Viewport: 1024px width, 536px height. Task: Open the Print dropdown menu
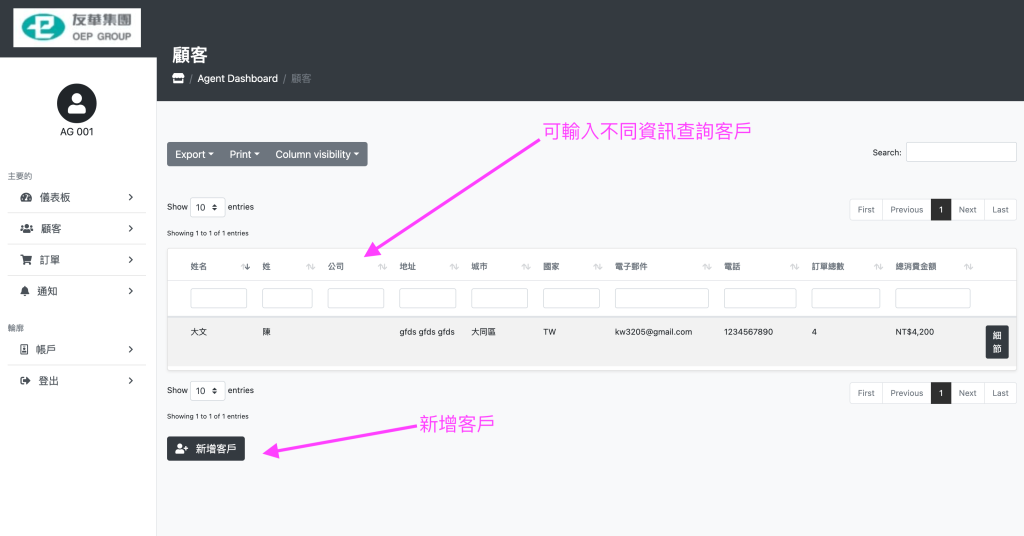244,154
